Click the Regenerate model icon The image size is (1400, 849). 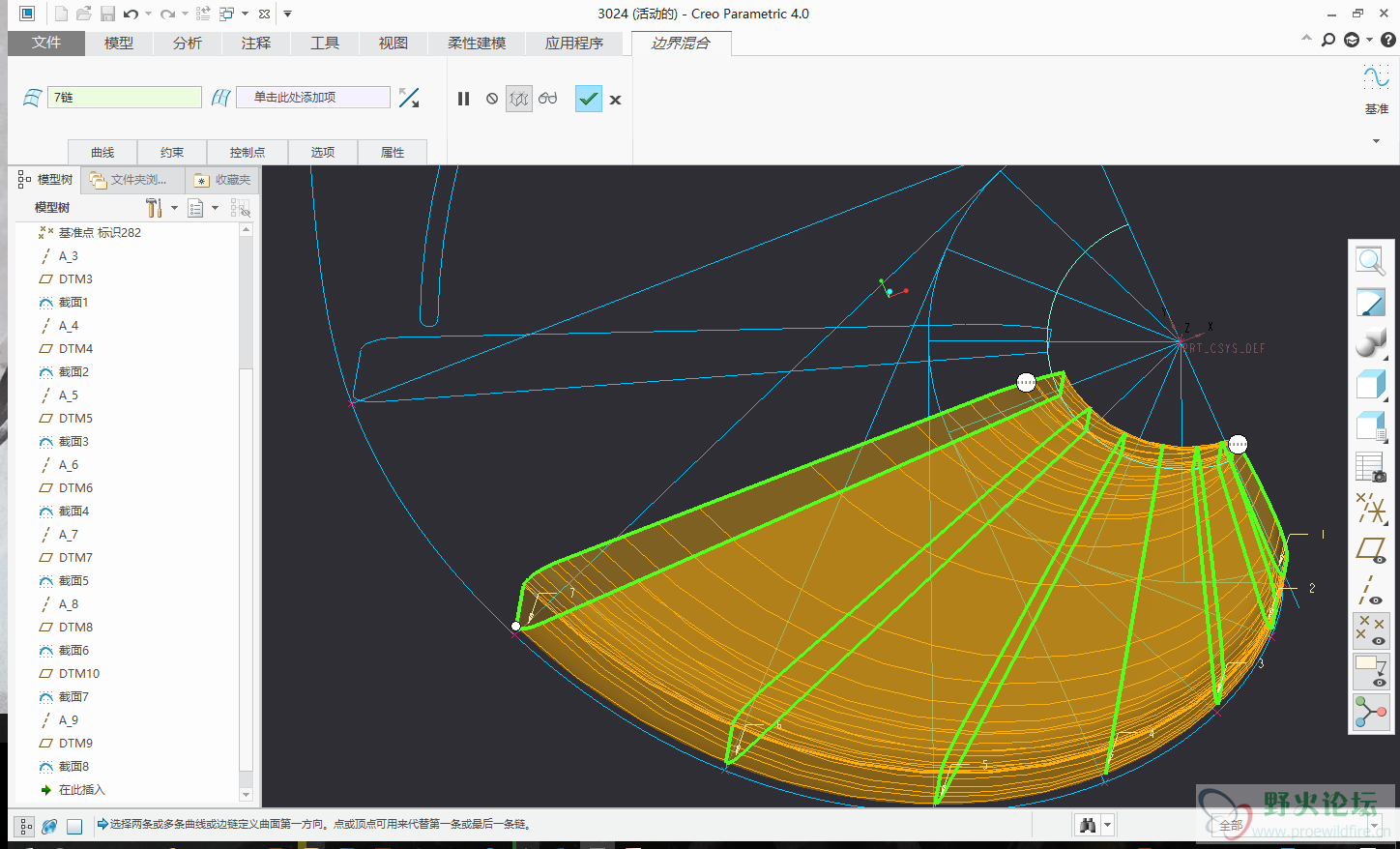coord(203,14)
